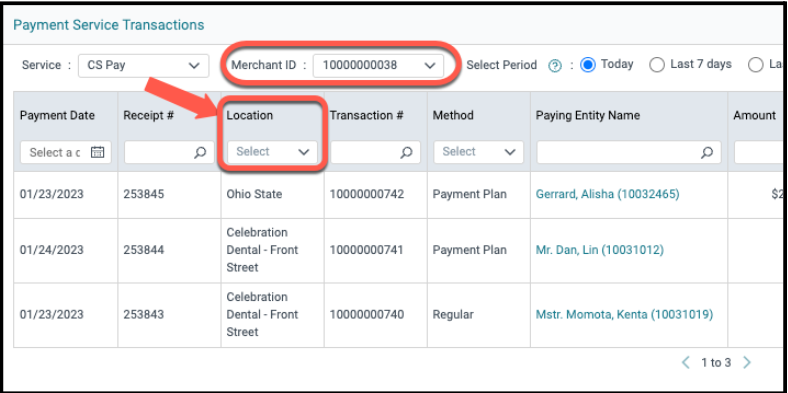Open Mr. Dan, Lin (10031012) link

click(x=600, y=250)
